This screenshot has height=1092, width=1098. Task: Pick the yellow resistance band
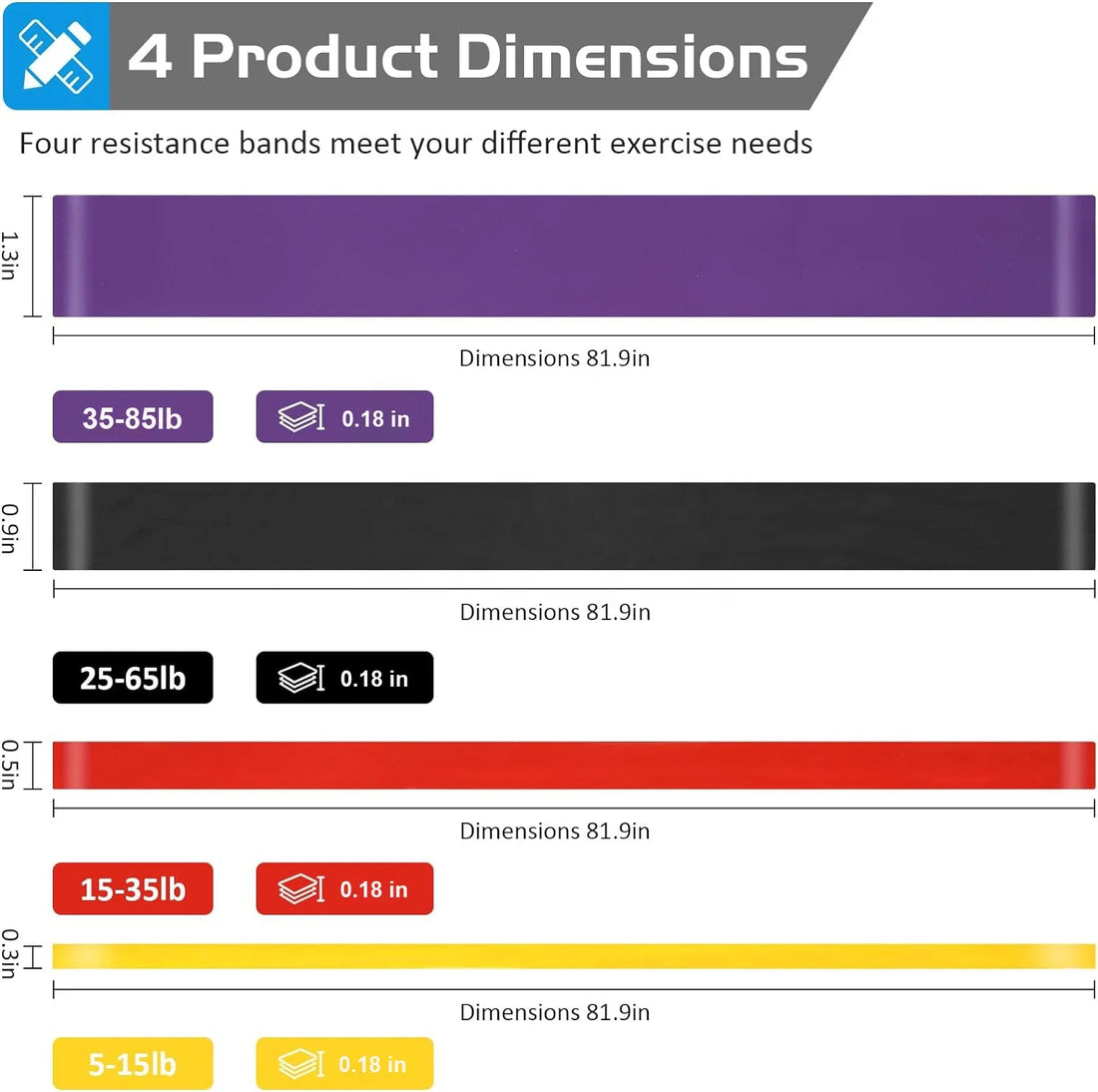(x=573, y=956)
